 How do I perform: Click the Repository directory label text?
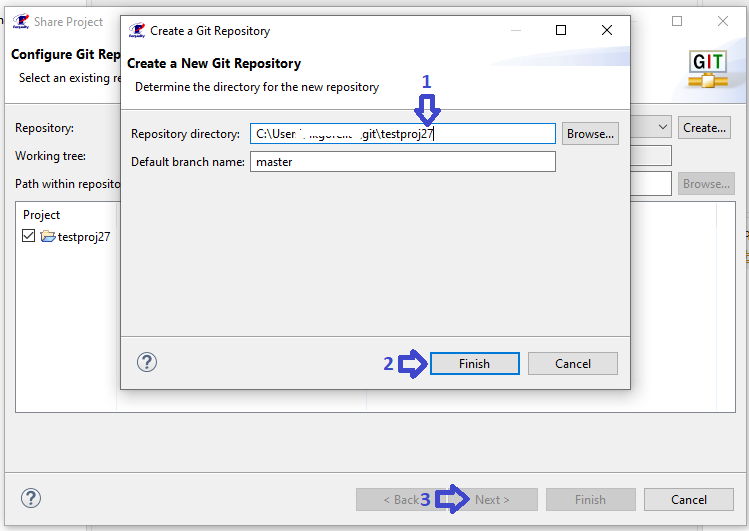click(x=185, y=134)
